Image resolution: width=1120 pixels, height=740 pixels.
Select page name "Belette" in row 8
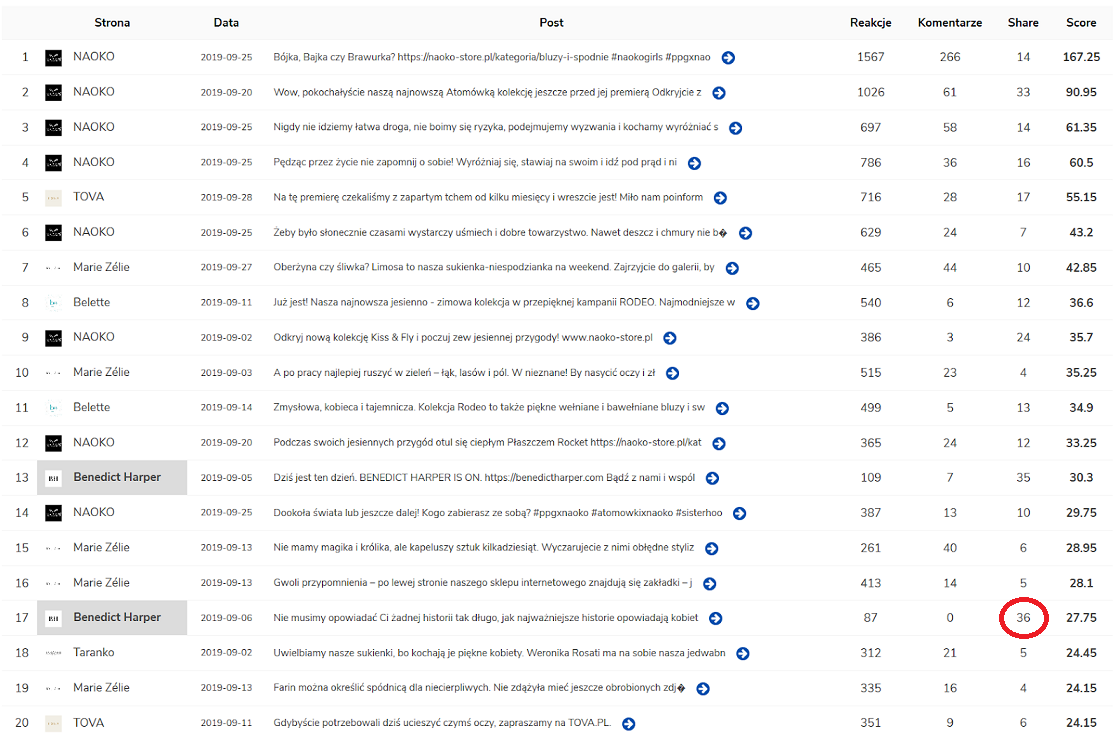91,302
